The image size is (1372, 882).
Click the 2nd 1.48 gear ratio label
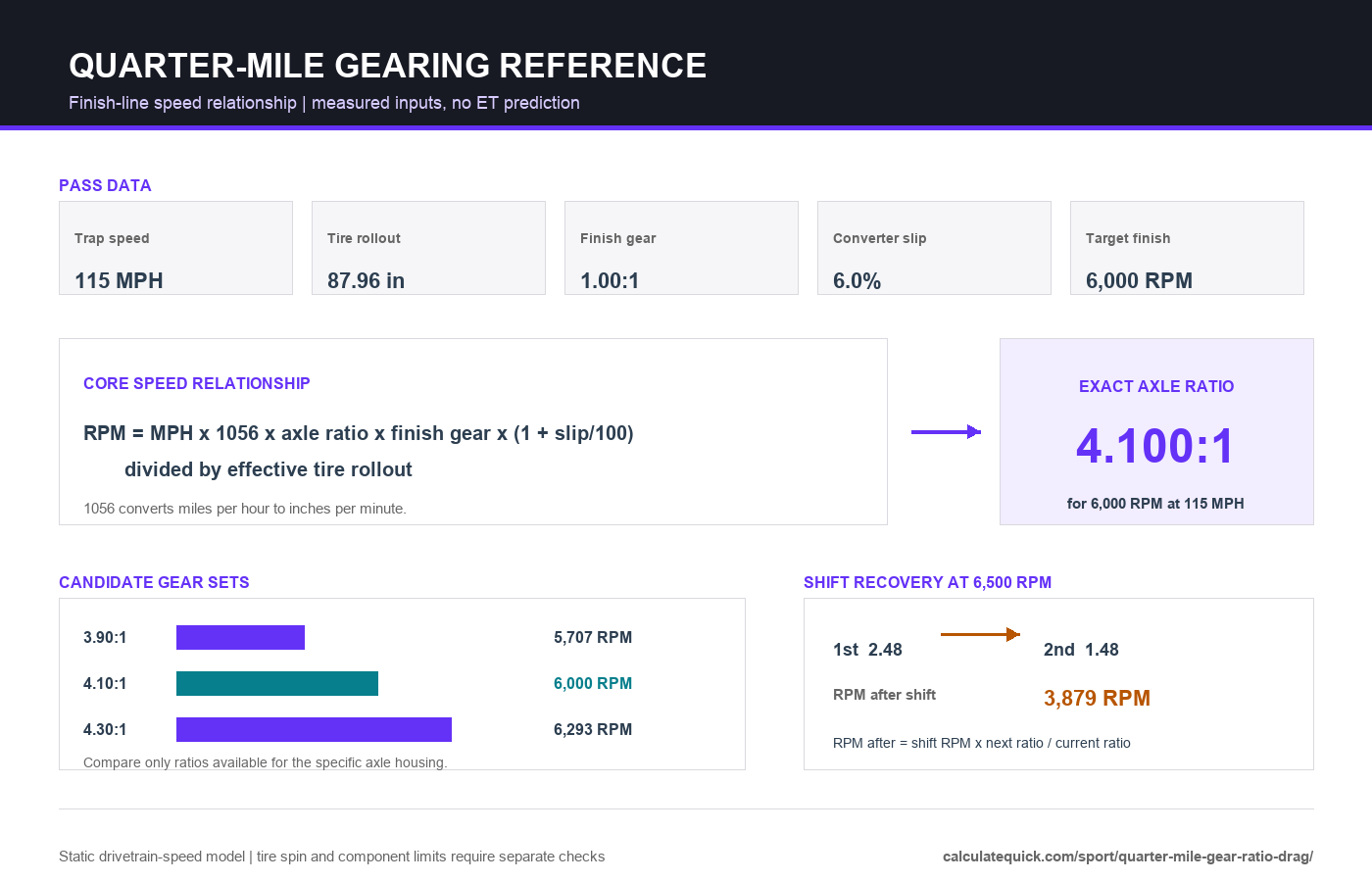pos(1081,650)
